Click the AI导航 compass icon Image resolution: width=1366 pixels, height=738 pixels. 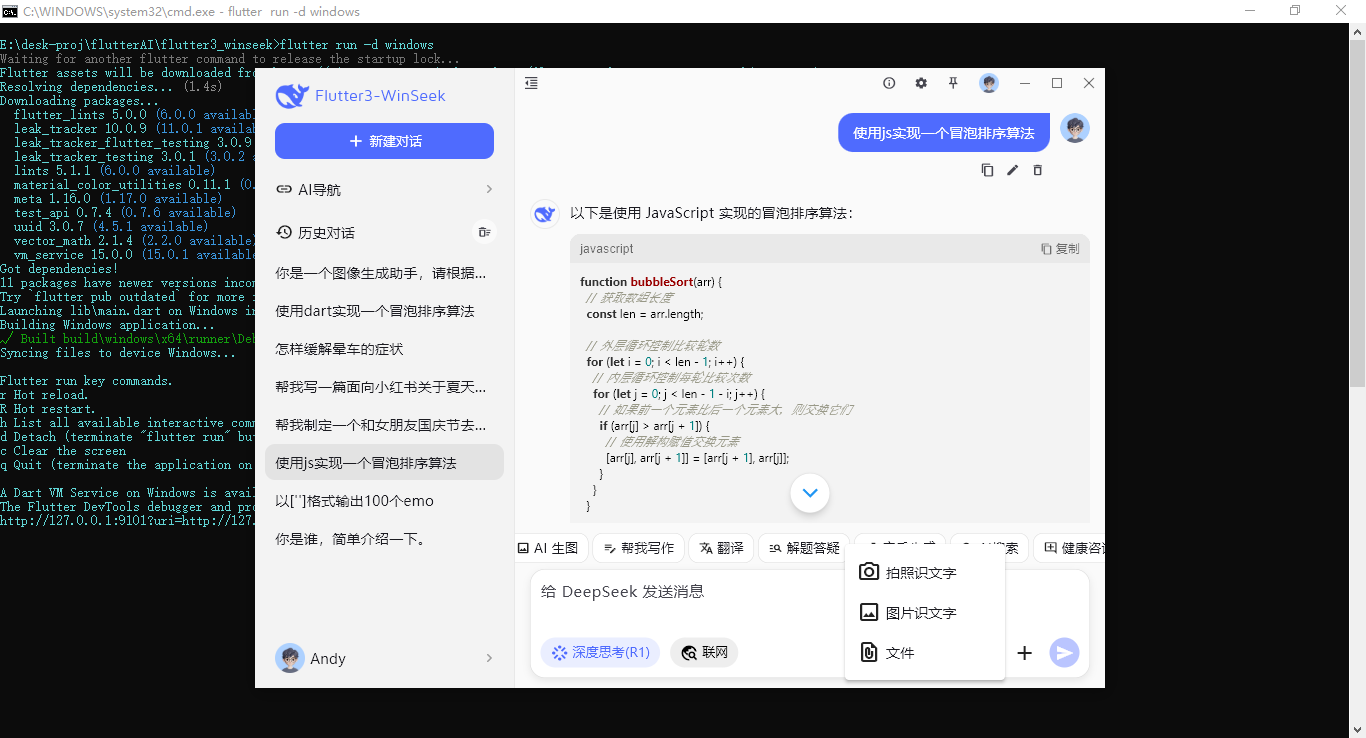pos(284,189)
